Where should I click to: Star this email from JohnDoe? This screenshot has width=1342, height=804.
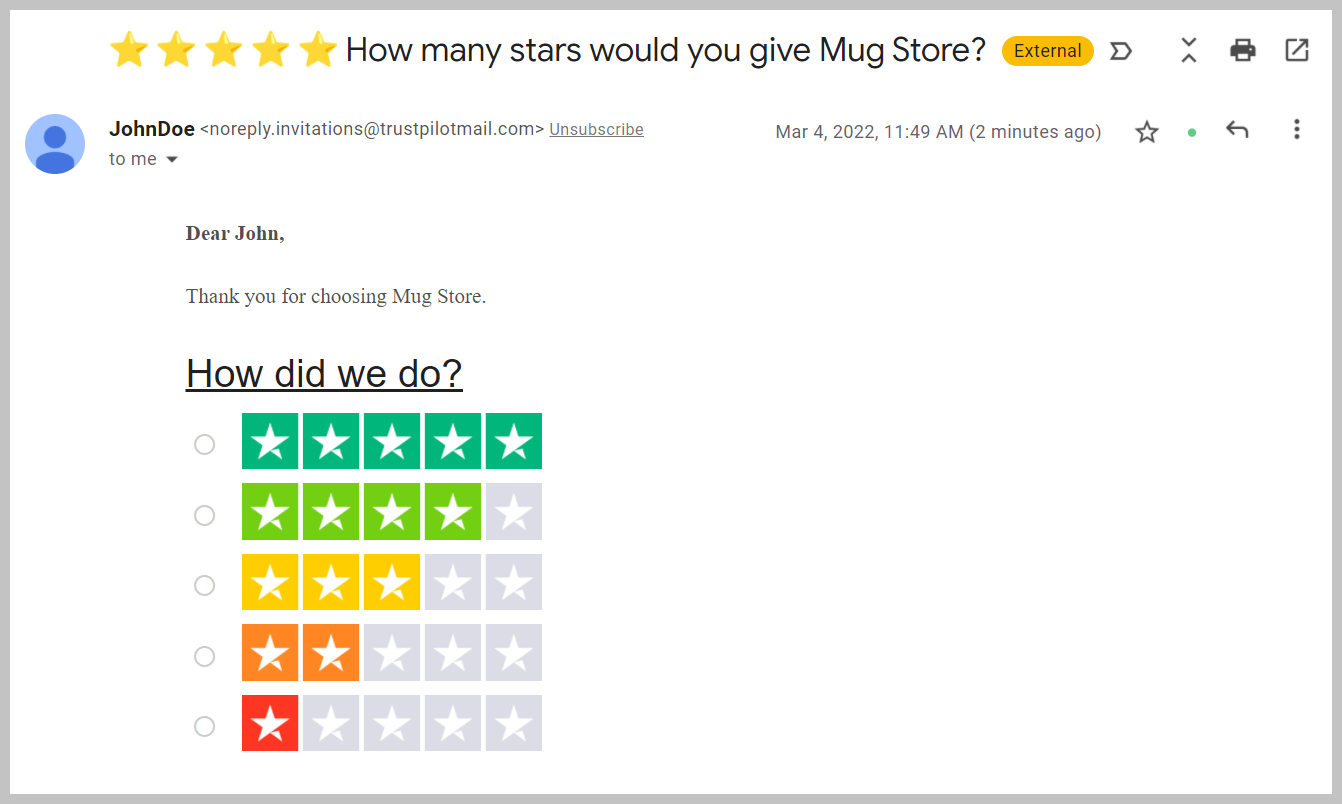(x=1146, y=131)
